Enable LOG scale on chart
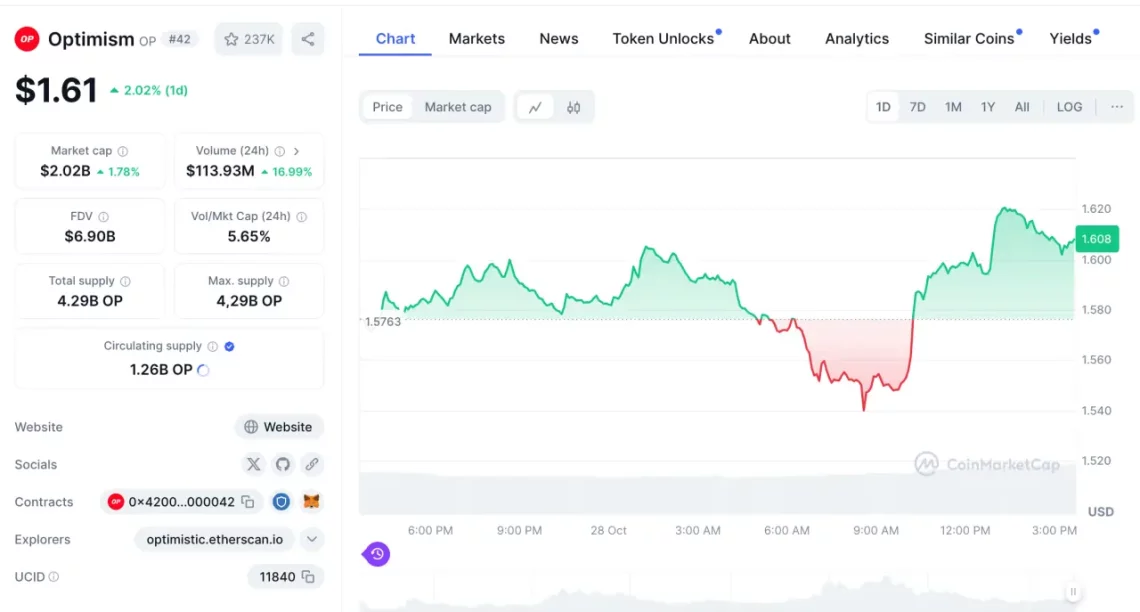The image size is (1140, 612). tap(1069, 107)
